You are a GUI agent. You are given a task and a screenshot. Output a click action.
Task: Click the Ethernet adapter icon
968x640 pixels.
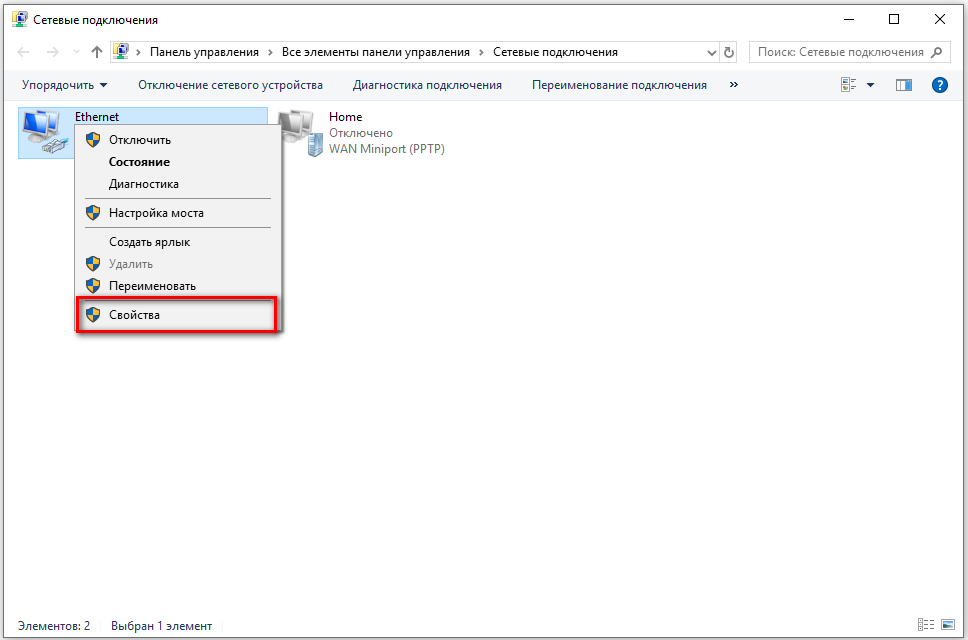41,132
